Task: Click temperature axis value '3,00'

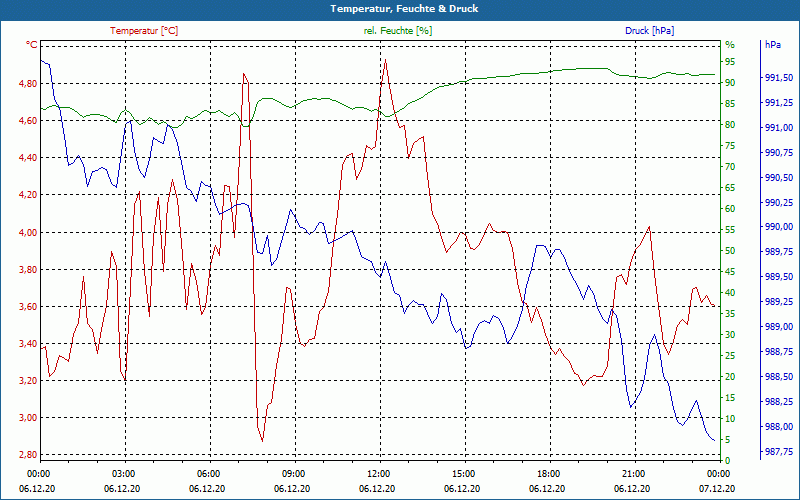Action: click(x=28, y=418)
